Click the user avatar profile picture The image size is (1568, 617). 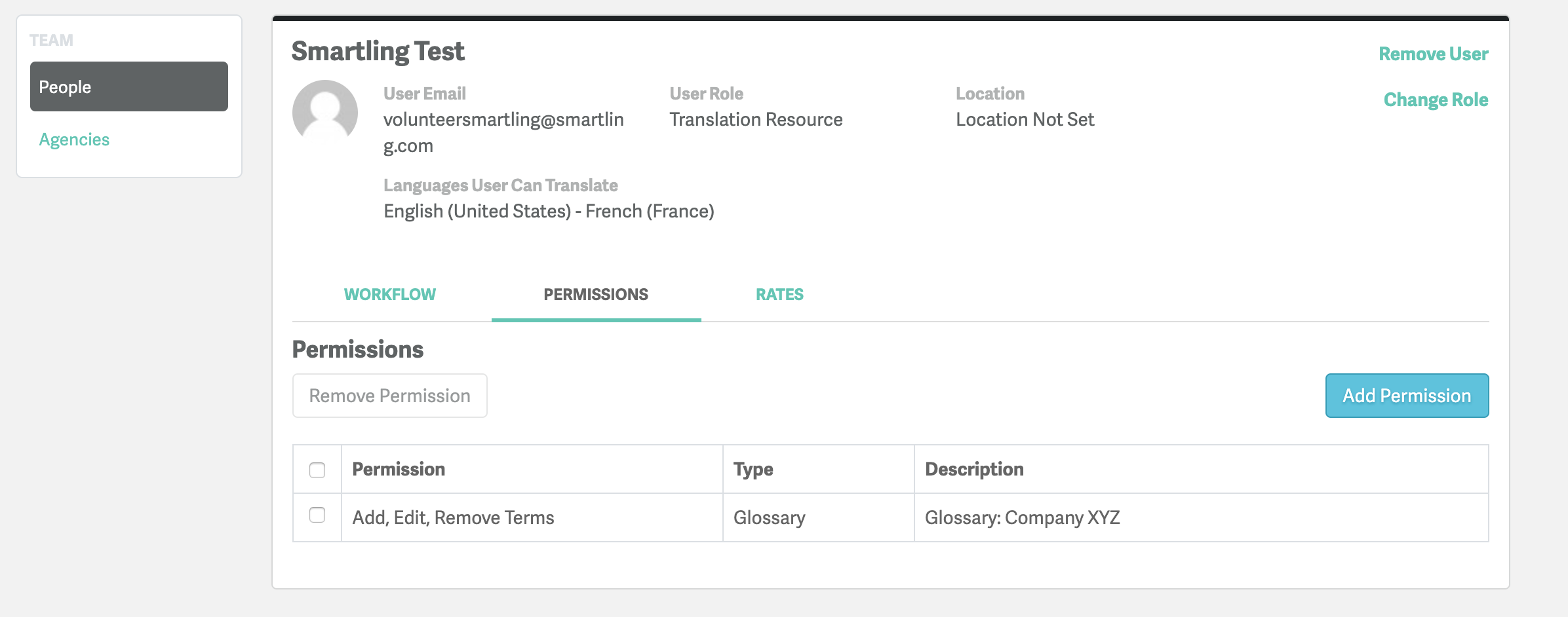click(324, 112)
